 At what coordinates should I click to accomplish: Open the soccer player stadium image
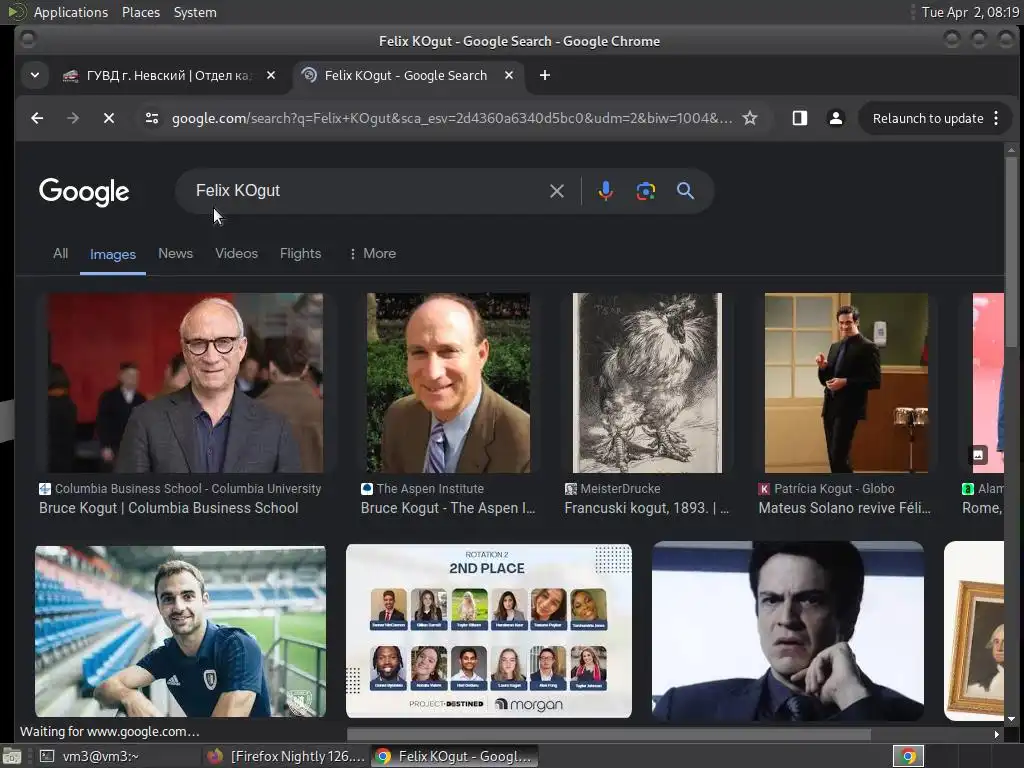pyautogui.click(x=180, y=631)
